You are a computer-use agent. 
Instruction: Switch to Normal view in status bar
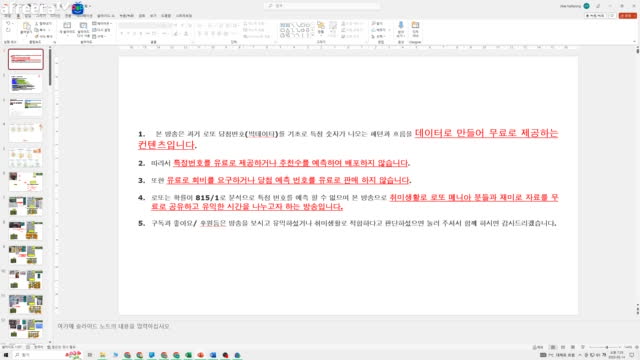(553, 347)
